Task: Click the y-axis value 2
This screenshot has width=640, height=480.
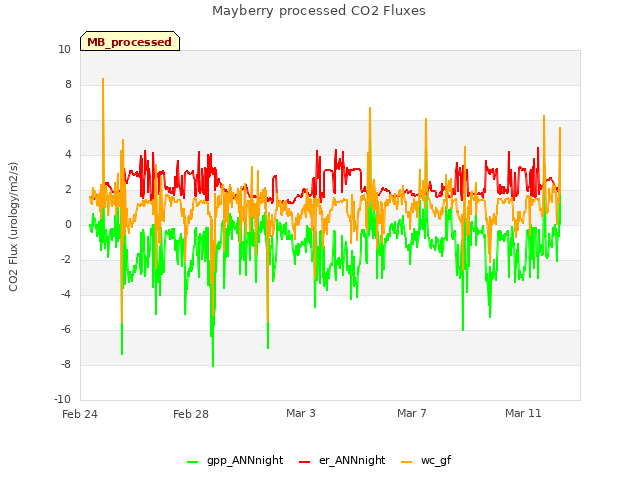Action: tap(68, 189)
